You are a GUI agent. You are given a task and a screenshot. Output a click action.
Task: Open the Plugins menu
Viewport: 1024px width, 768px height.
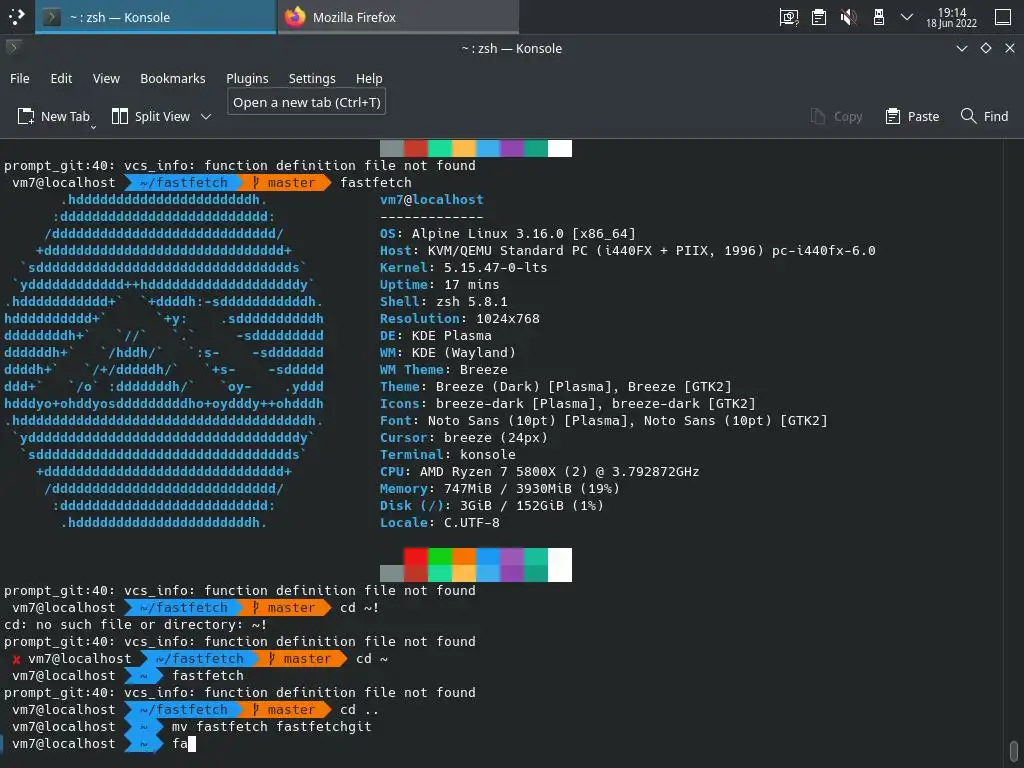coord(247,78)
